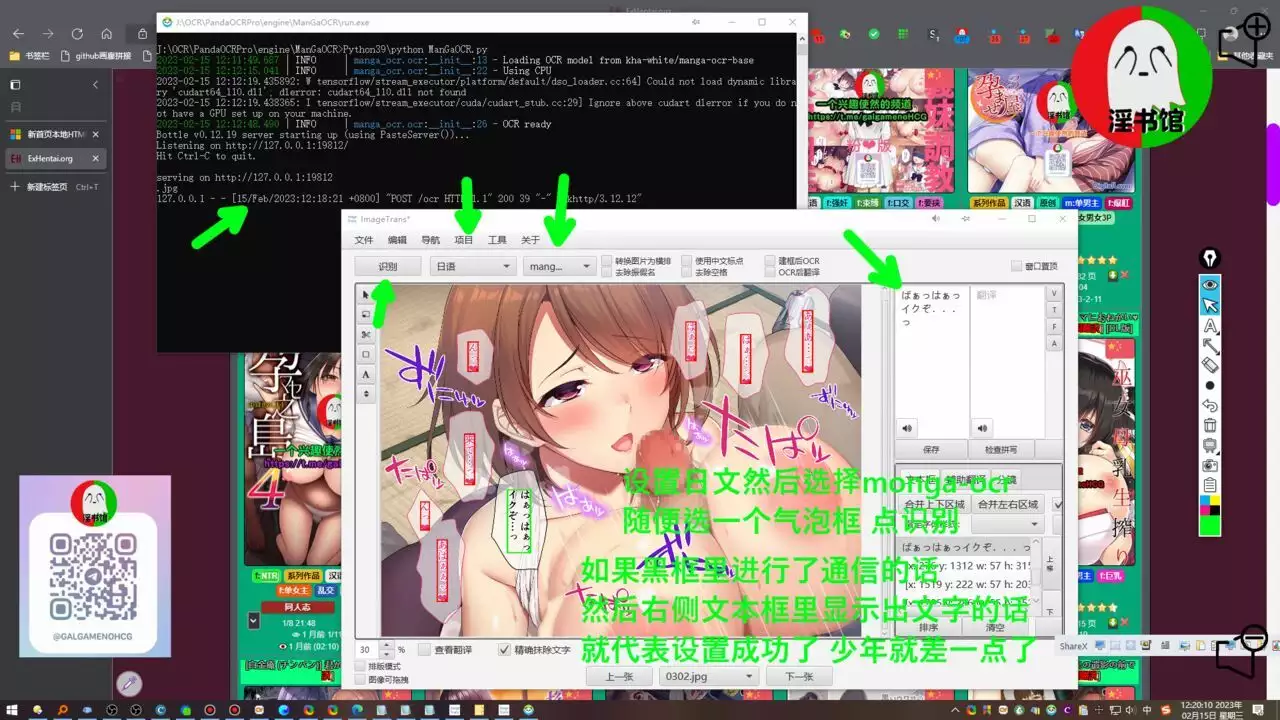Click the trash can icon in annotation toolbar
Image resolution: width=1280 pixels, height=720 pixels.
pyautogui.click(x=1210, y=425)
